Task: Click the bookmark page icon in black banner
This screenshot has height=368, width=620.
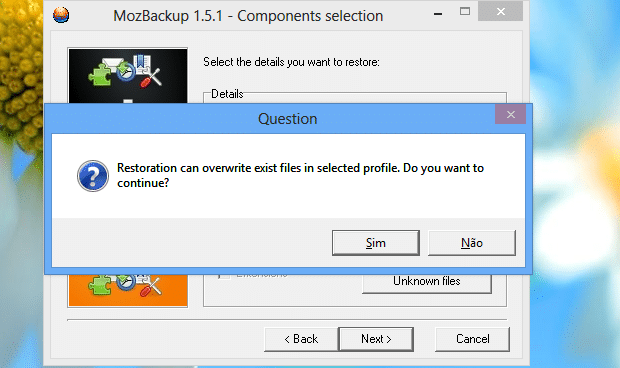Action: 141,64
